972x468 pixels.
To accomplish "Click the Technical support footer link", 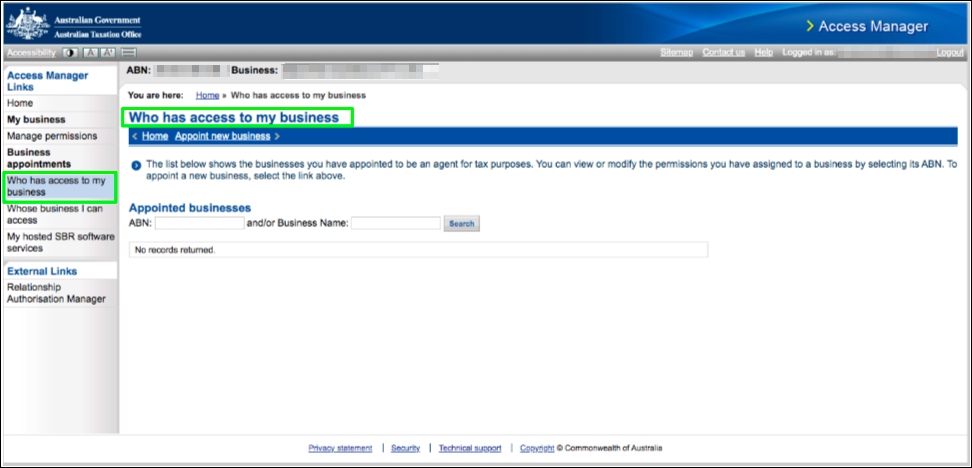I will pyautogui.click(x=469, y=448).
